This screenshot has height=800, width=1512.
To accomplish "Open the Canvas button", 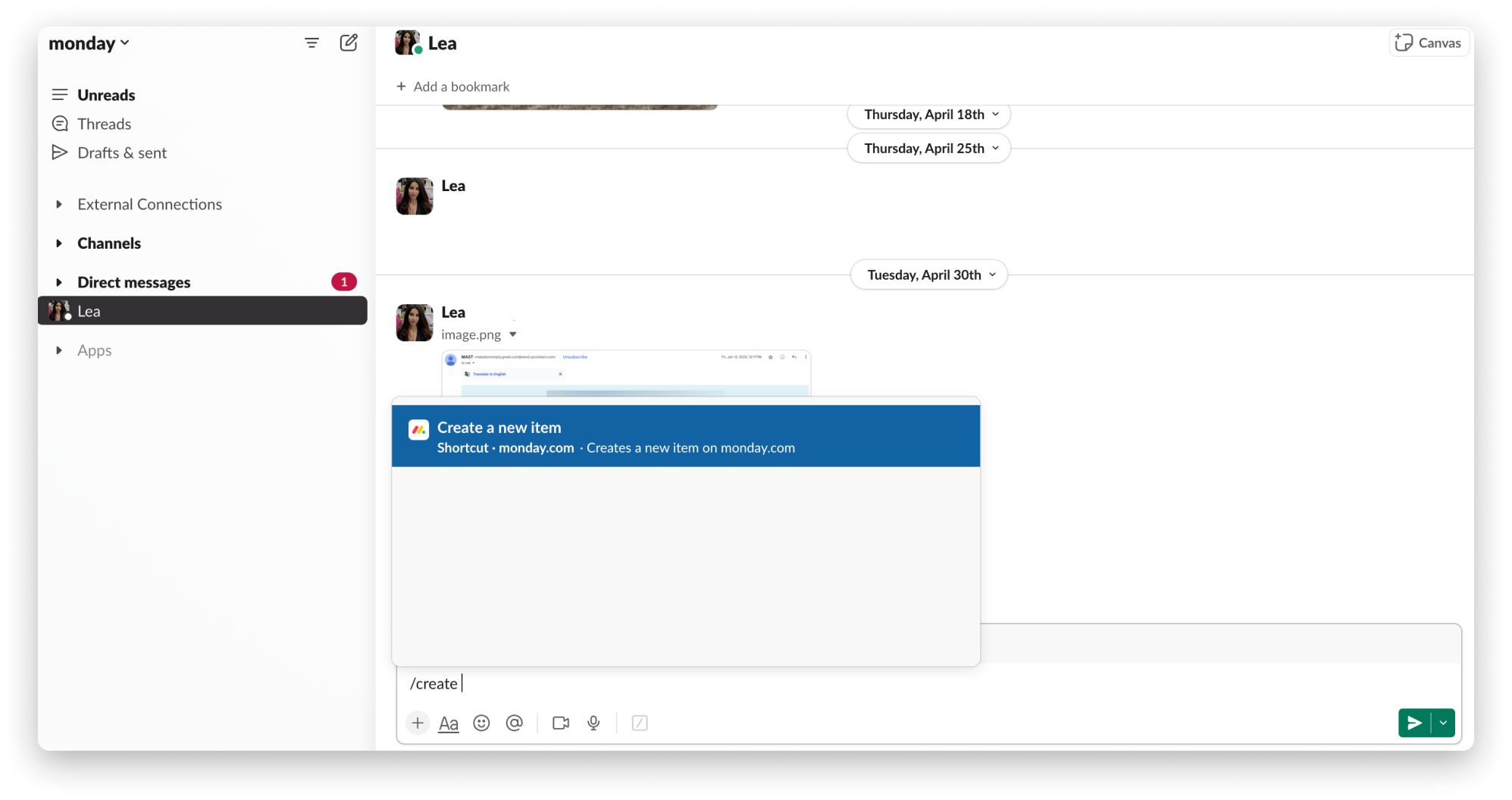I will click(1429, 43).
